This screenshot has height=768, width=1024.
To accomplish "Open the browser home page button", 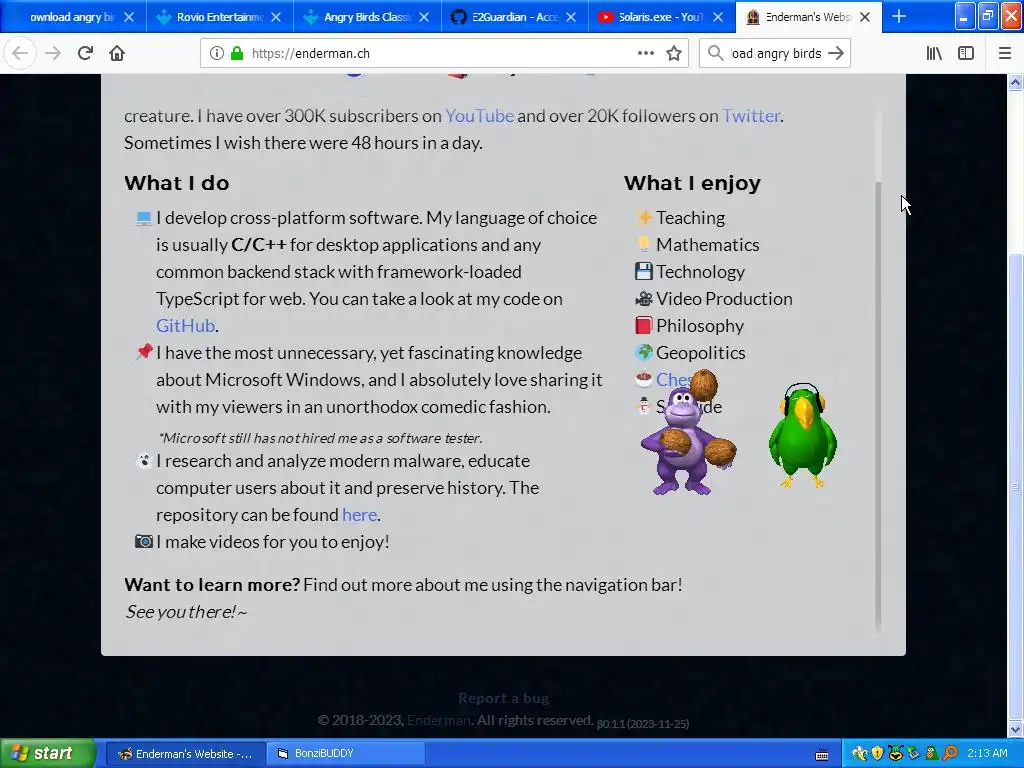I will [x=117, y=53].
